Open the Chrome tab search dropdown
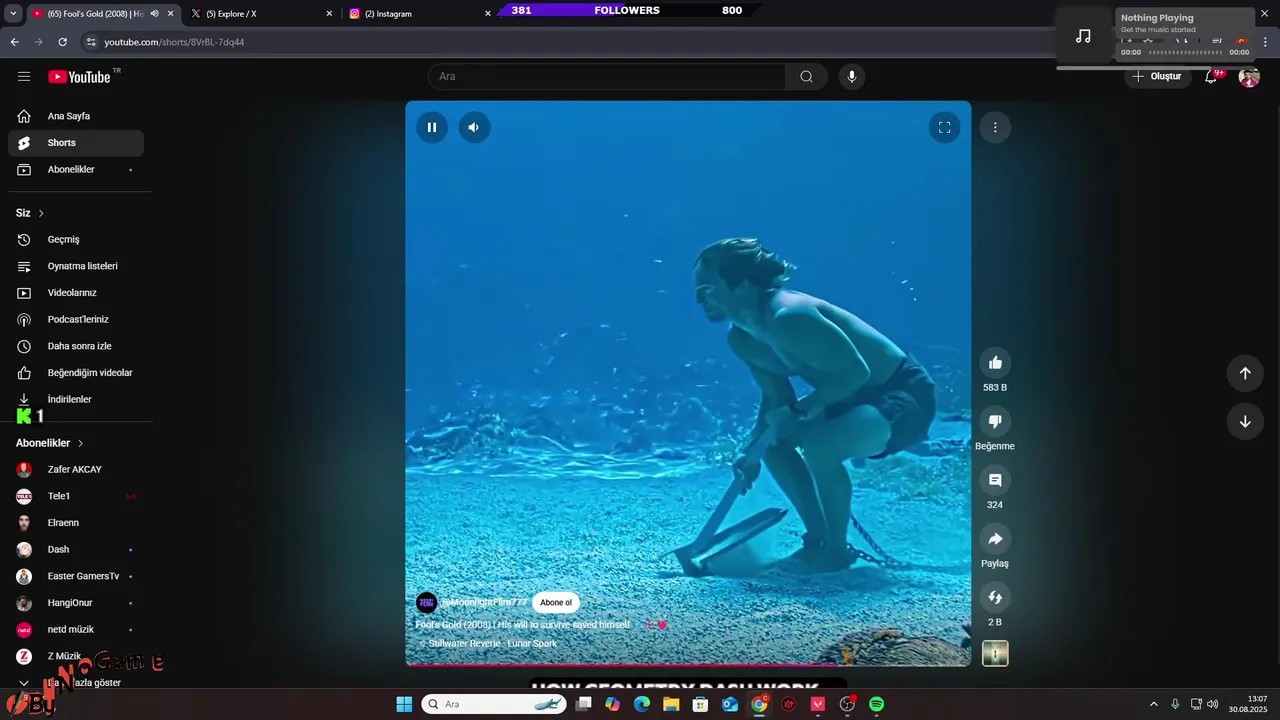The width and height of the screenshot is (1280, 720). (13, 14)
